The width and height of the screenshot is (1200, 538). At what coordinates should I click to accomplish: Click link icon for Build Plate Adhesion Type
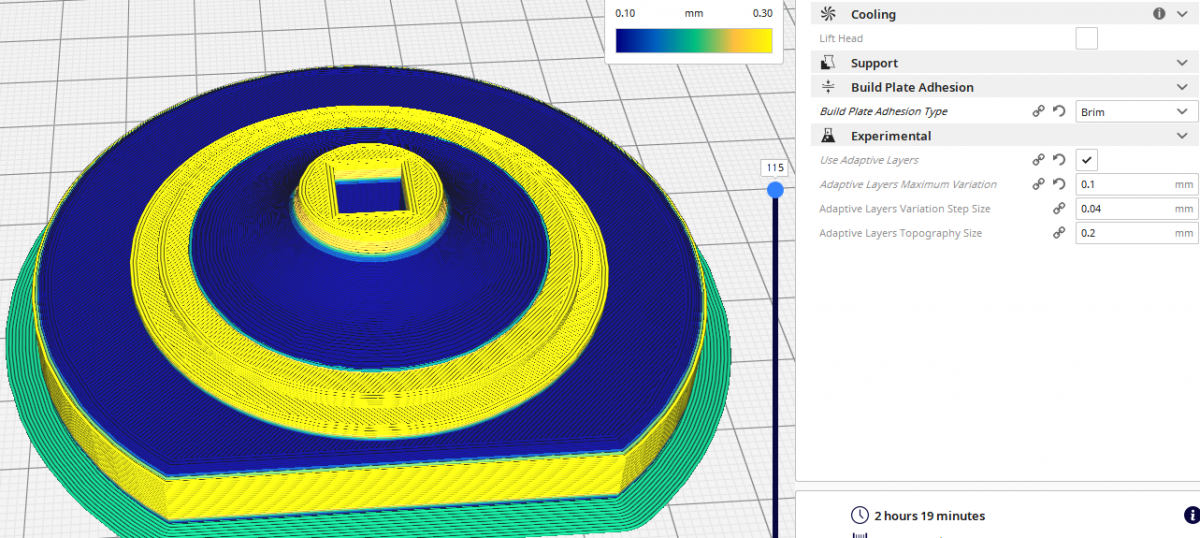1039,112
